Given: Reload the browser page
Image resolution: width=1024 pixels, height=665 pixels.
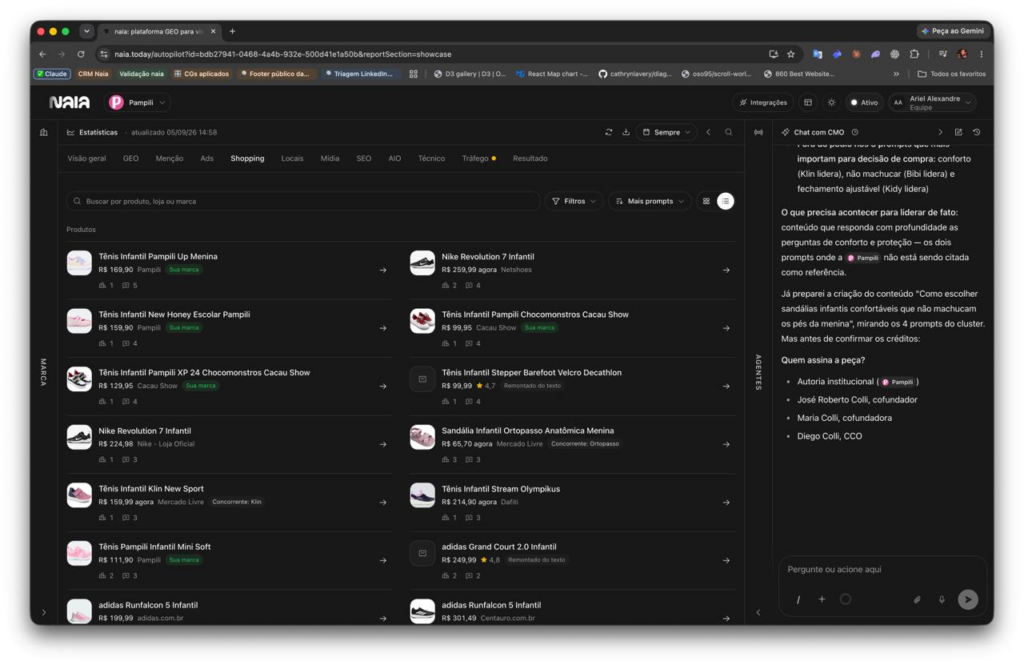Looking at the screenshot, I should point(81,54).
